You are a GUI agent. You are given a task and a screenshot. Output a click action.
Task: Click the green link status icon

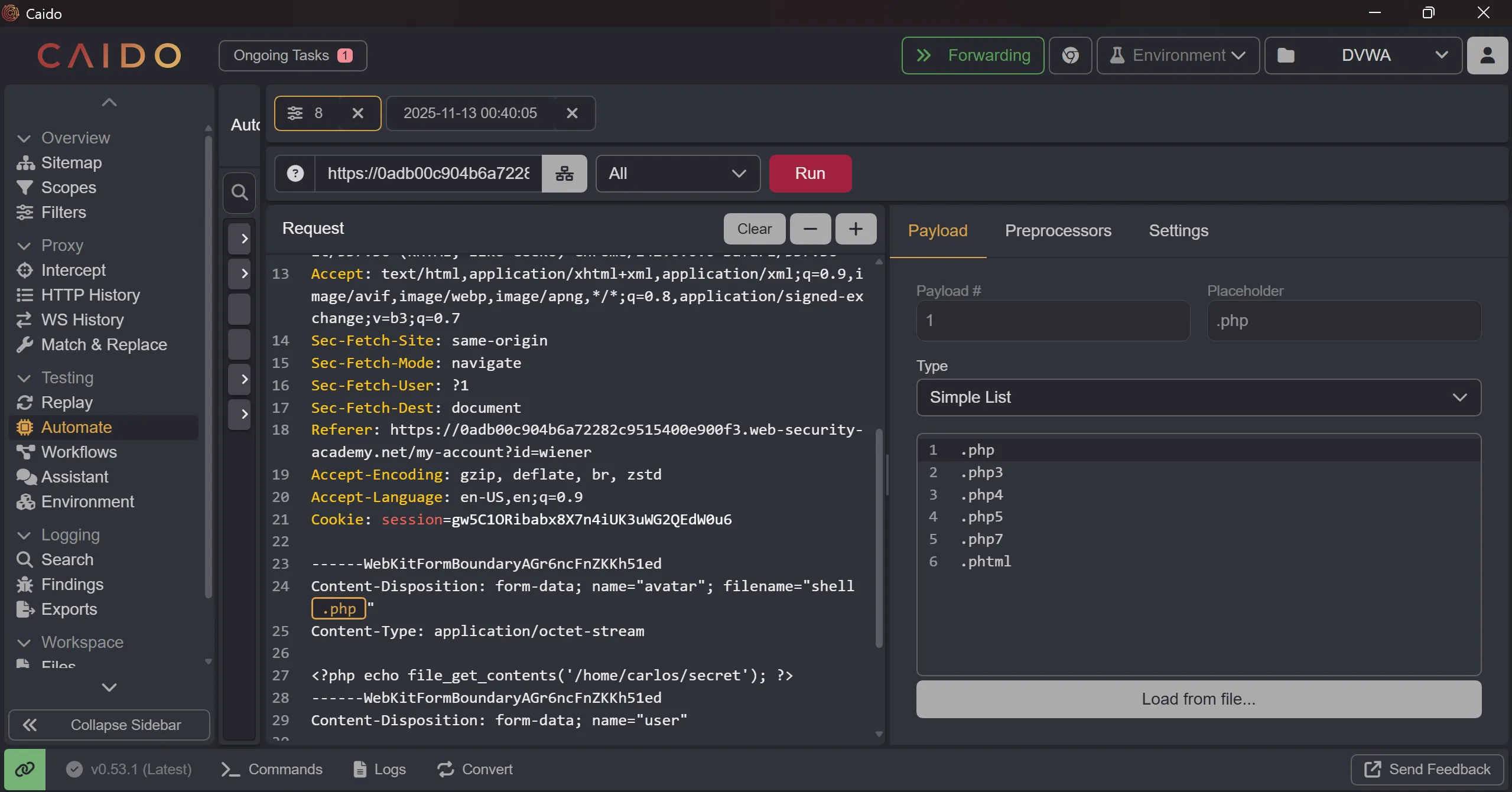click(25, 769)
